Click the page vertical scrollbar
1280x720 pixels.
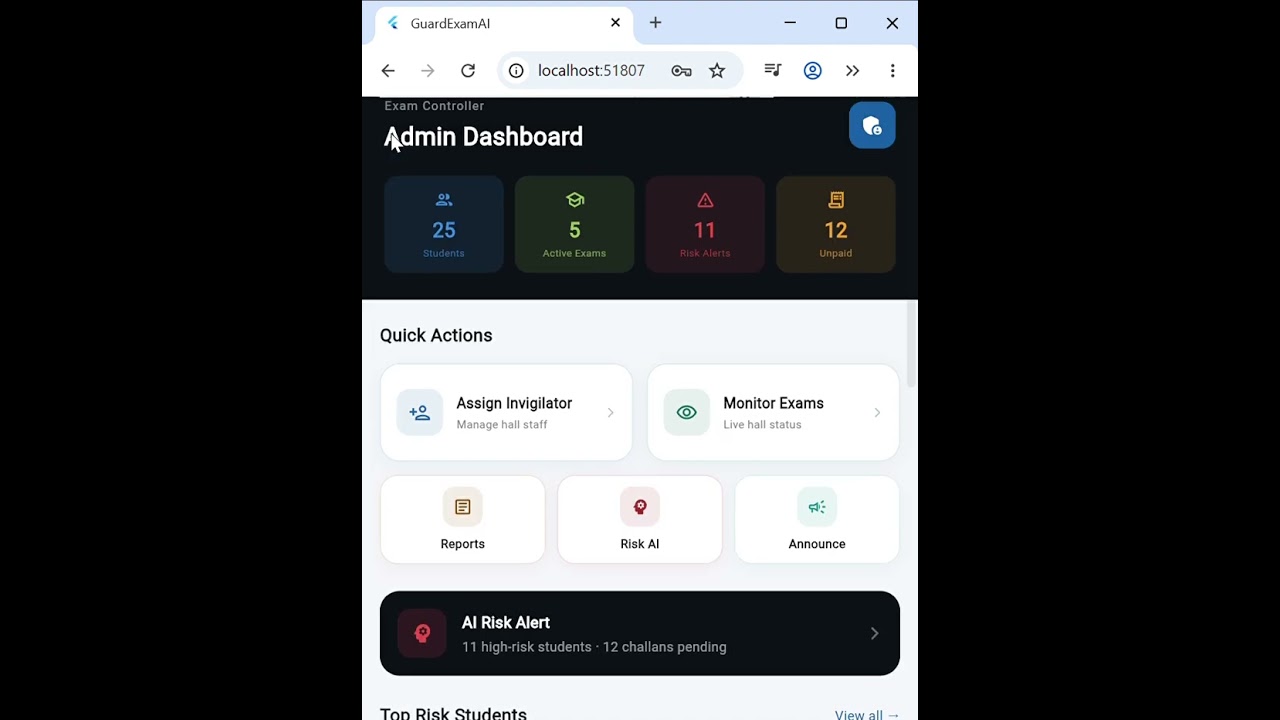pos(911,344)
